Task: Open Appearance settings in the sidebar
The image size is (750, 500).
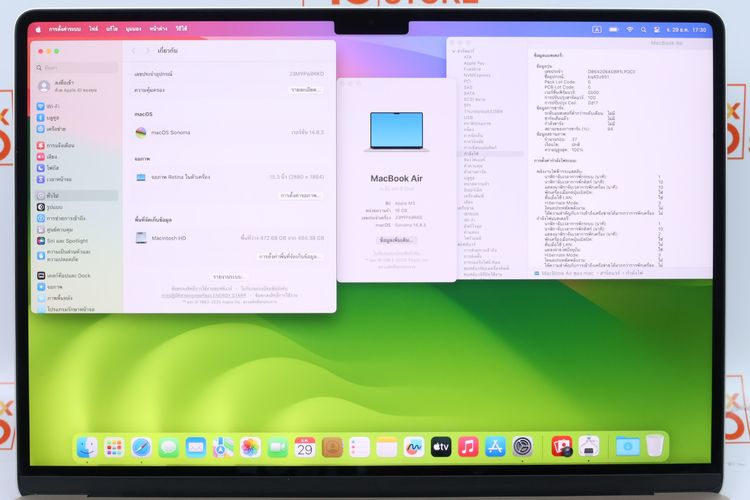Action: tap(50, 207)
